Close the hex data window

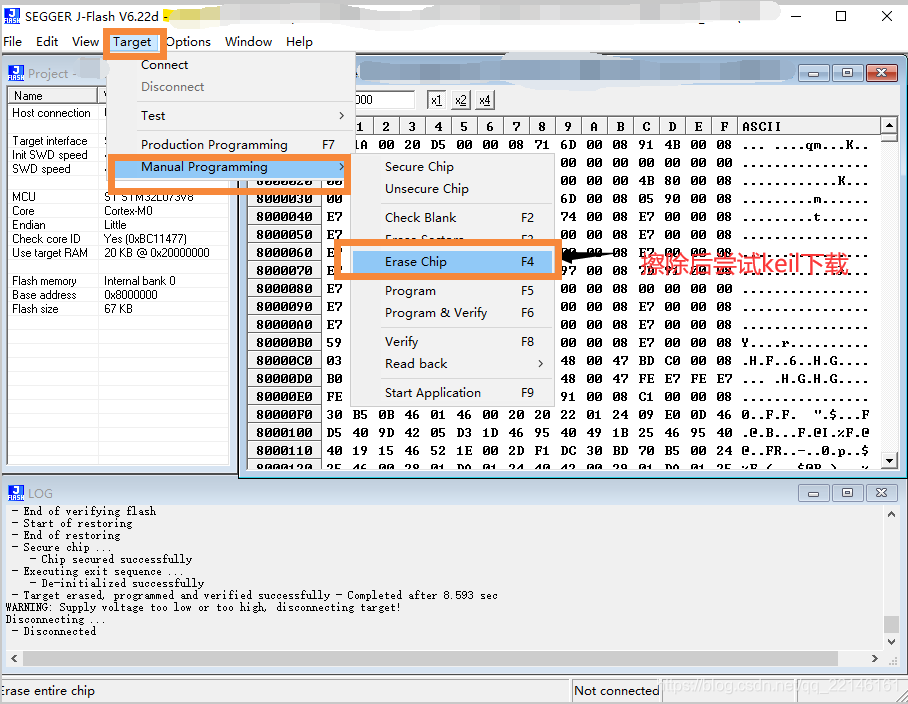[881, 73]
